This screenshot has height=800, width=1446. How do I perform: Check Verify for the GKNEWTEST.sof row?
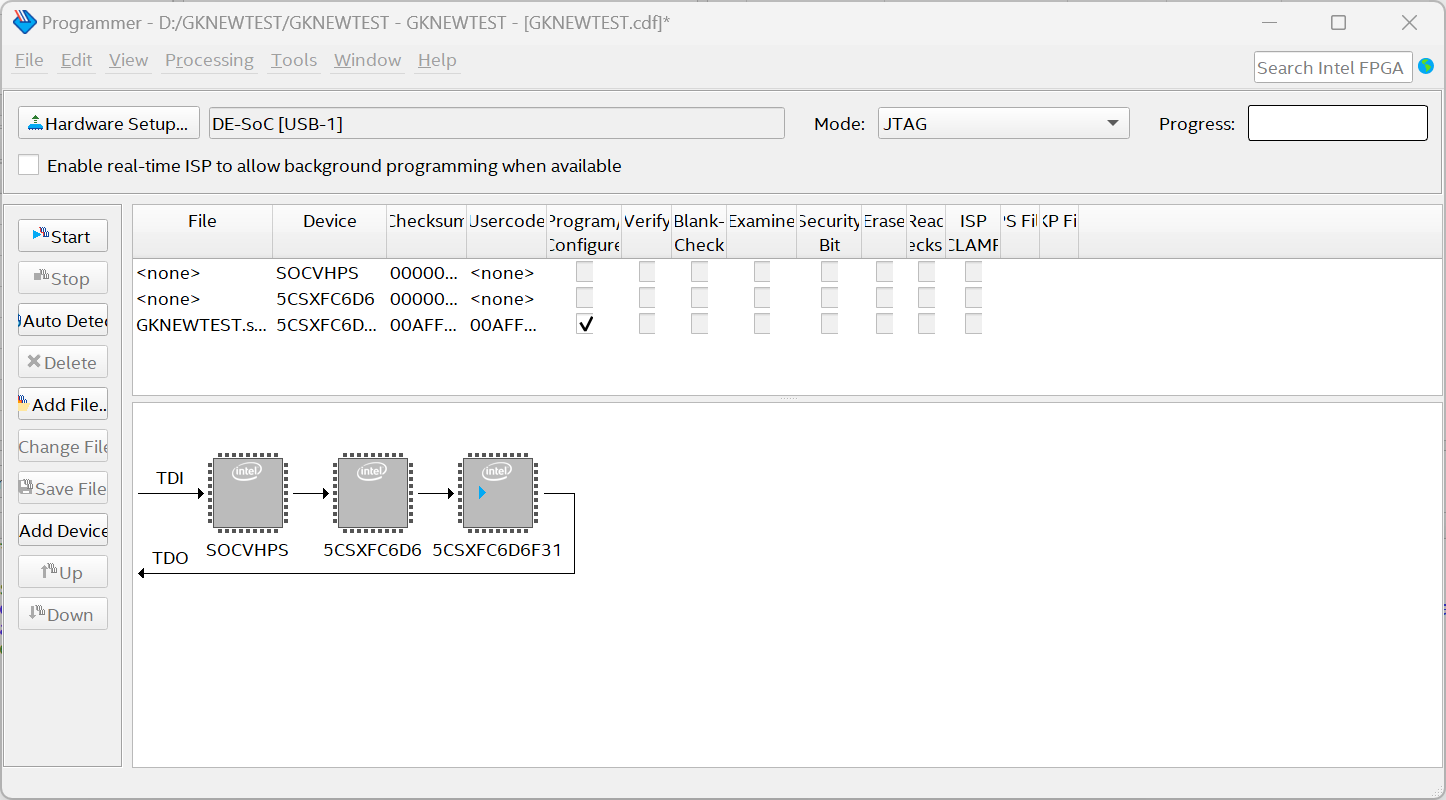pos(646,323)
